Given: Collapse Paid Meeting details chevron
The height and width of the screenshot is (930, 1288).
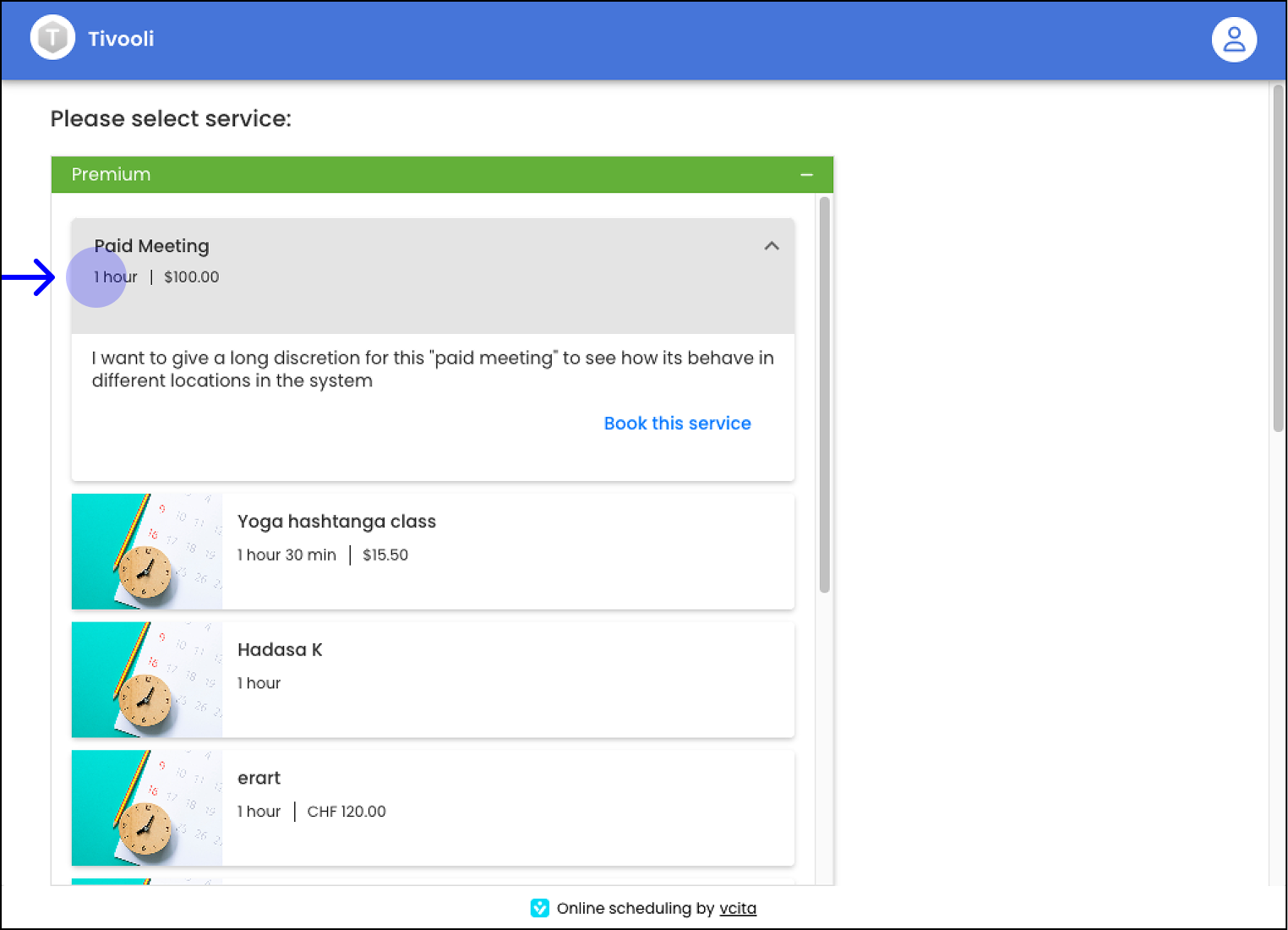Looking at the screenshot, I should [772, 246].
